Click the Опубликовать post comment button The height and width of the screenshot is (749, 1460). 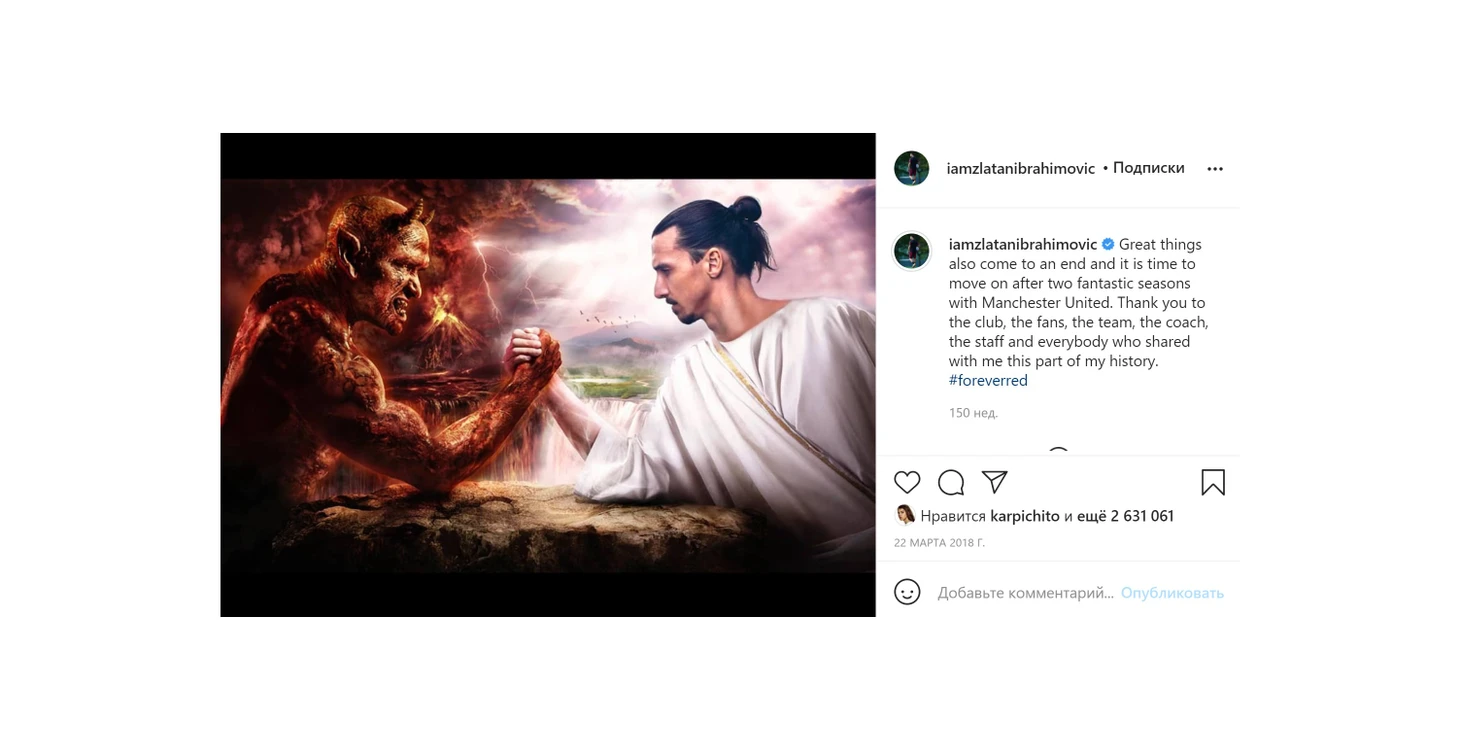pos(1172,593)
